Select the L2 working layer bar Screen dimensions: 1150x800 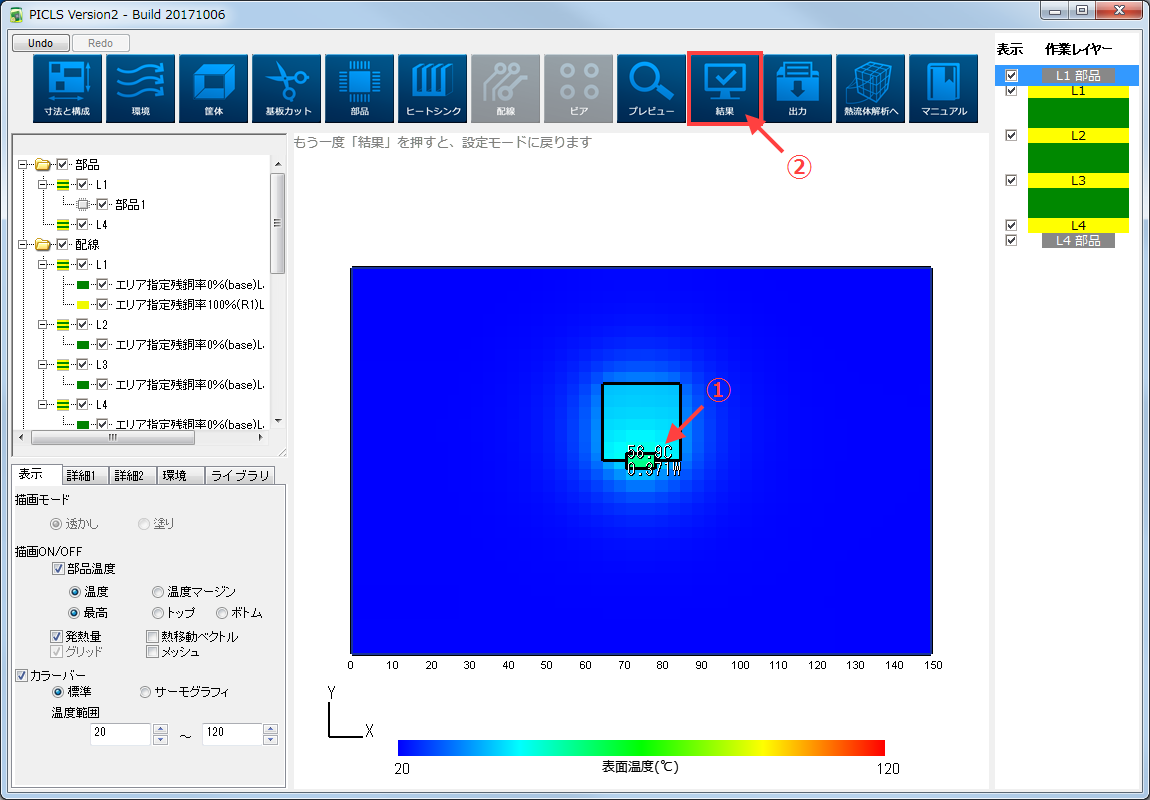pos(1077,136)
